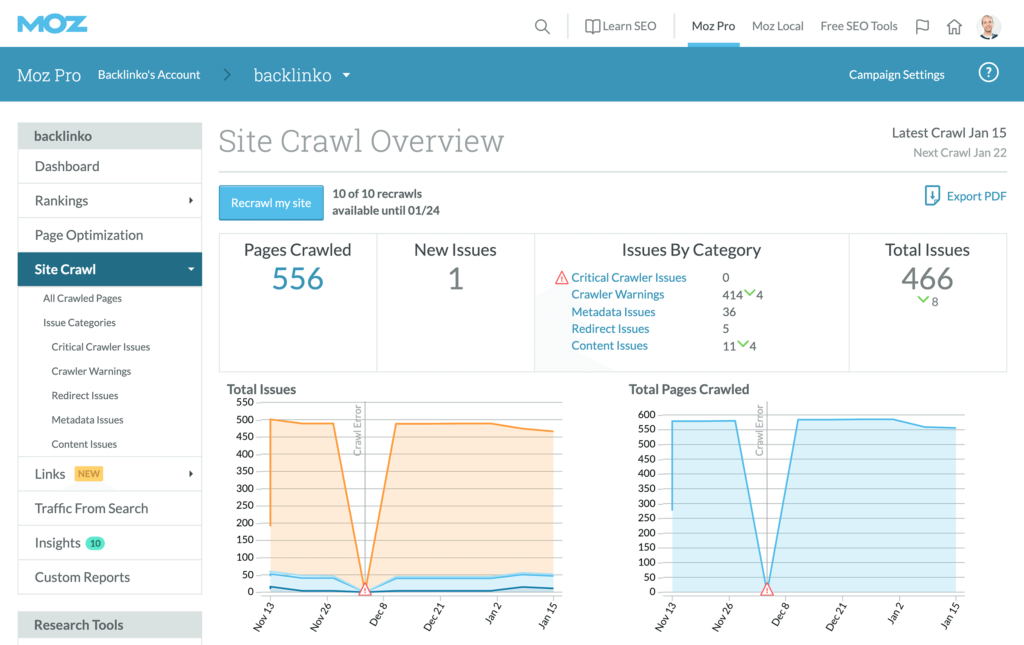Screen dimensions: 1024x645
Task: Click New Issues value 1
Action: (456, 279)
